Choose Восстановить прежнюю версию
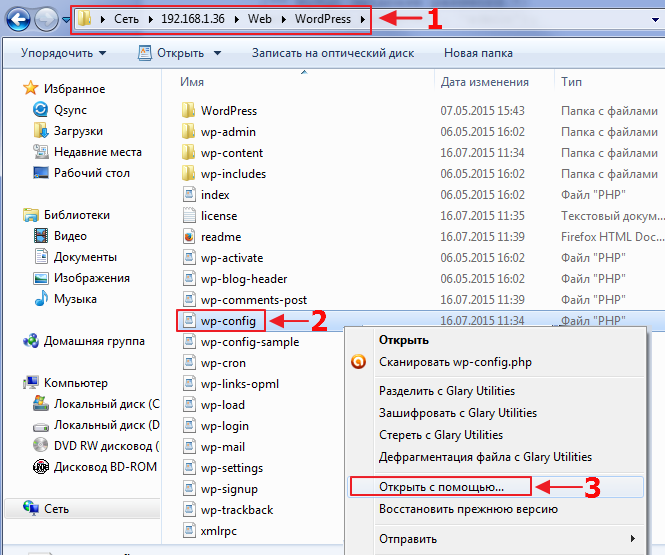 (x=468, y=509)
